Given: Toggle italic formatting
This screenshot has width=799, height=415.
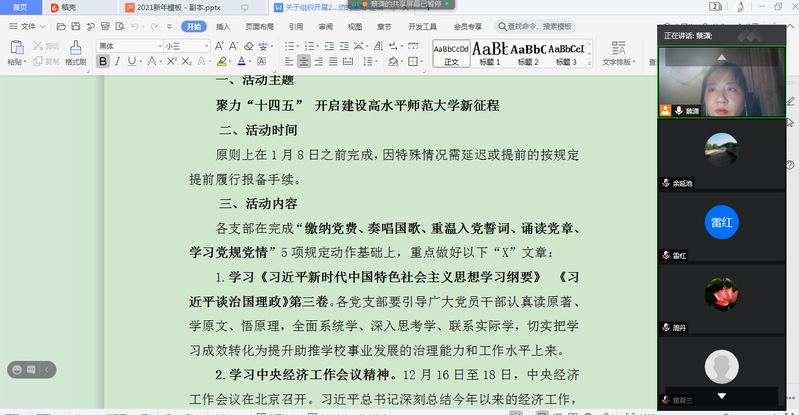Looking at the screenshot, I should pyautogui.click(x=118, y=62).
